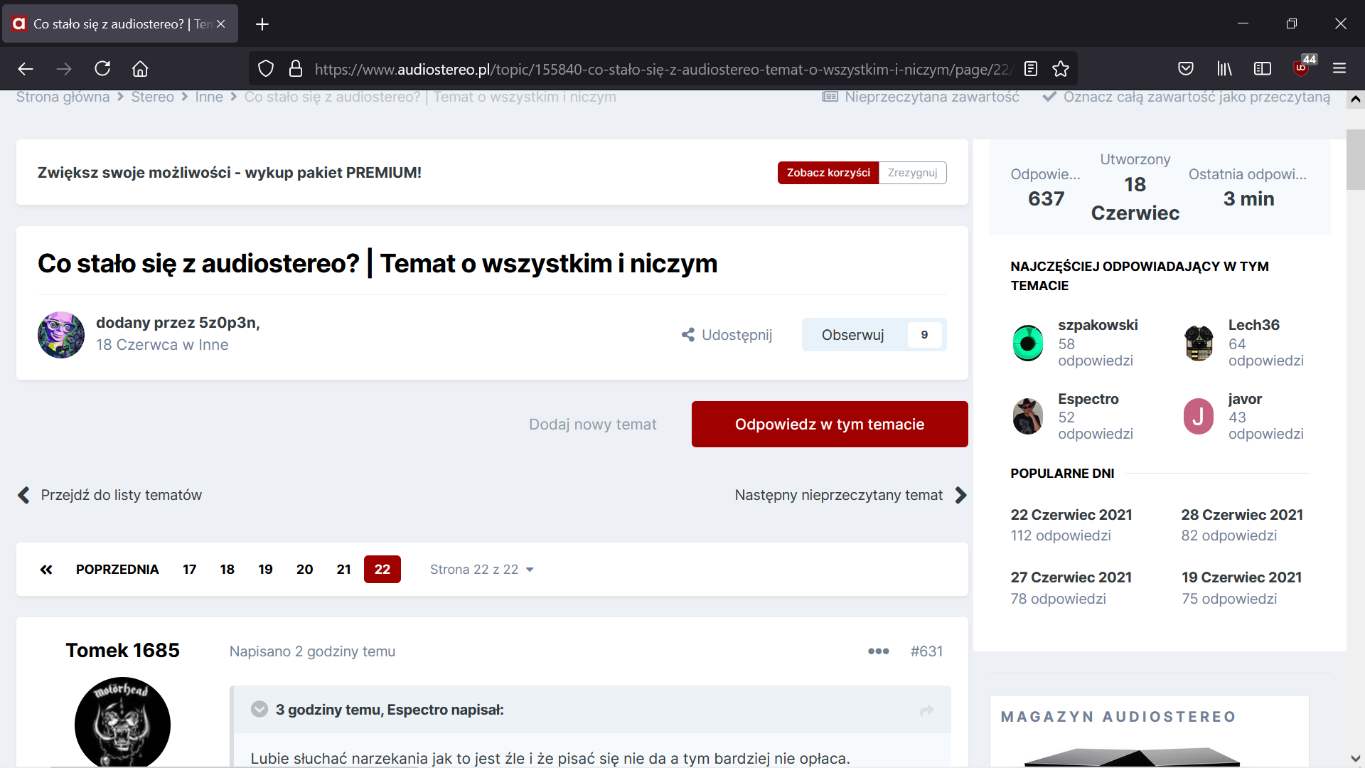Viewport: 1365px width, 768px height.
Task: Click the browser URL address field
Action: 662,69
